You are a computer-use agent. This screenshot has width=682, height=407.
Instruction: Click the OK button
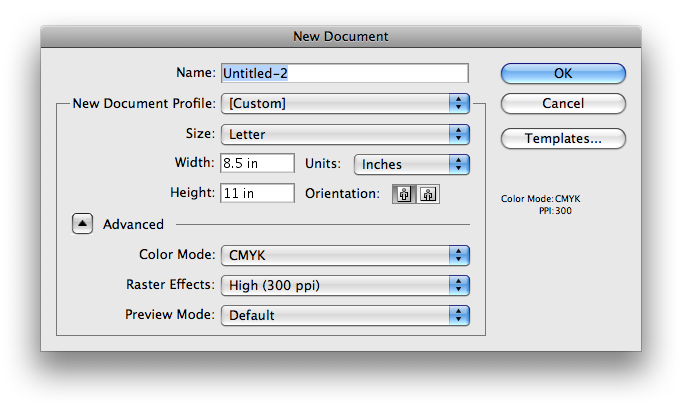[563, 73]
